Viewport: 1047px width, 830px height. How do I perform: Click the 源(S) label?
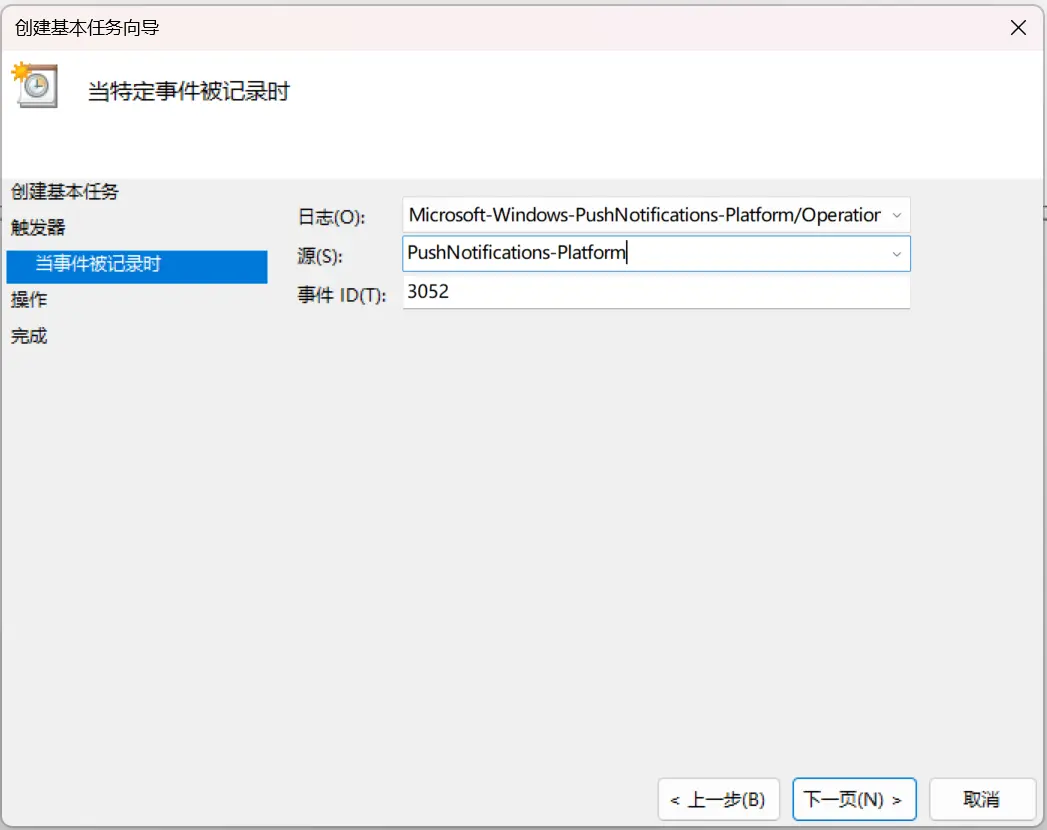[319, 256]
